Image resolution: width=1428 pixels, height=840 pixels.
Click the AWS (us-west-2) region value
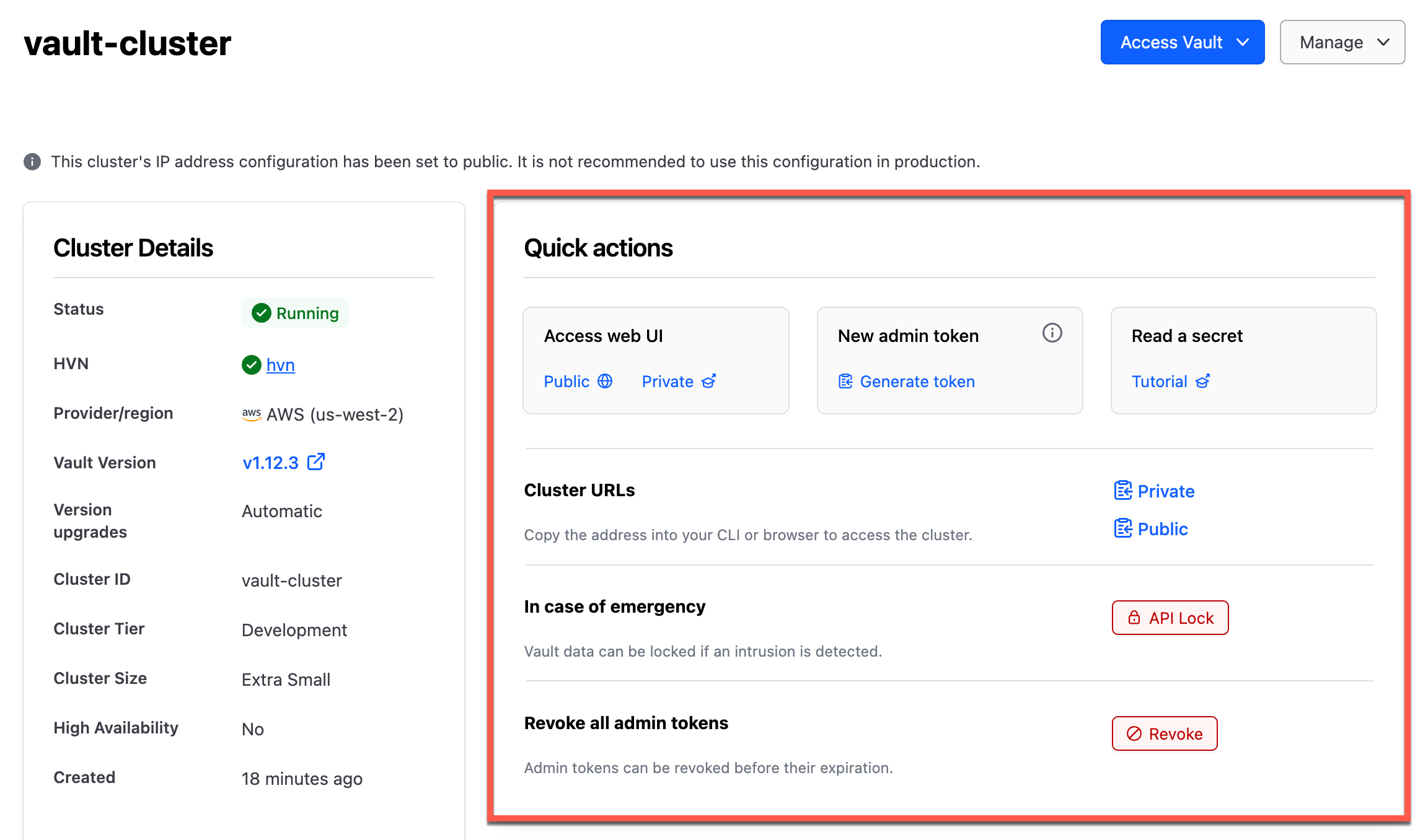tap(335, 414)
